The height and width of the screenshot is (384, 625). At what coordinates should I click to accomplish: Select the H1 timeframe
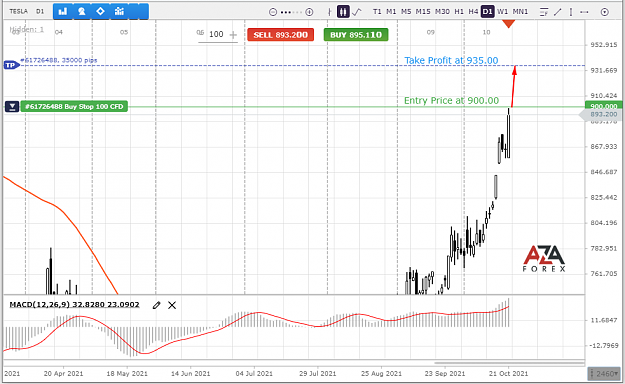tap(459, 12)
